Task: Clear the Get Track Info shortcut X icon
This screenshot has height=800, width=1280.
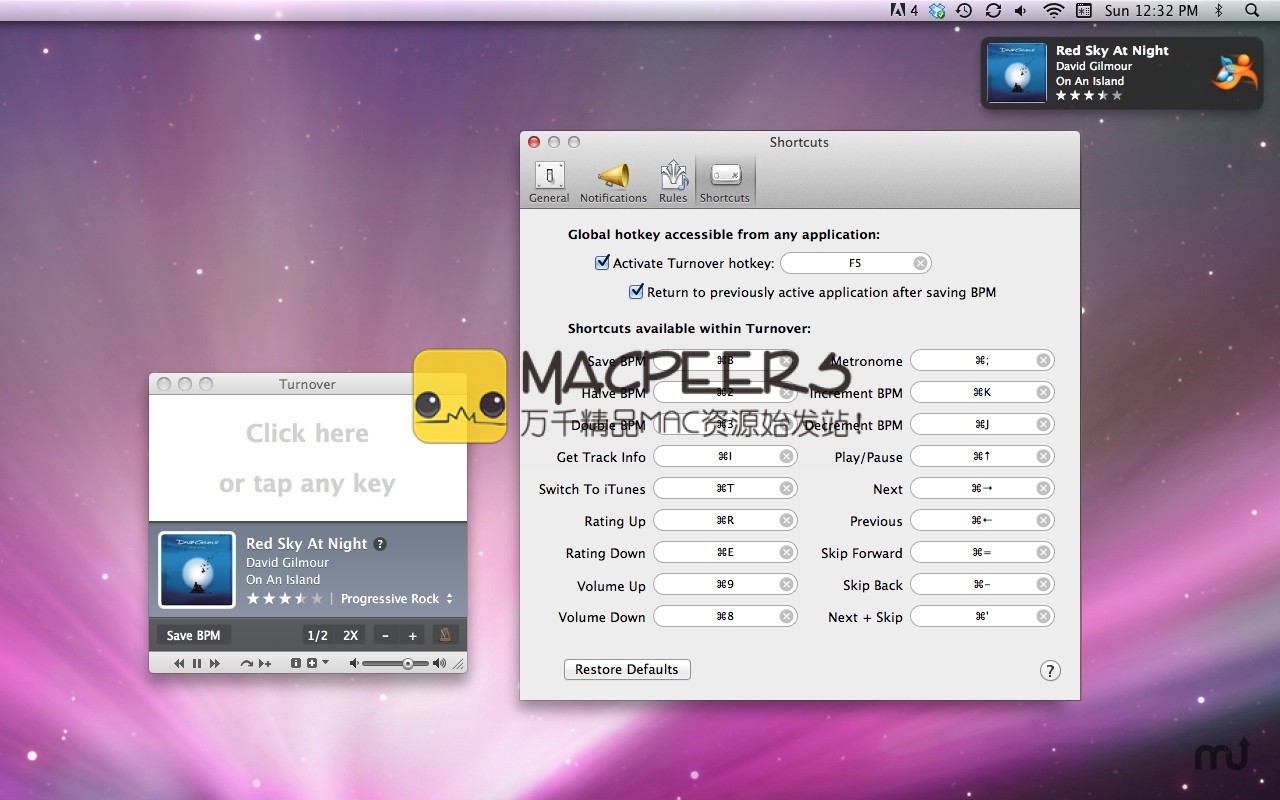Action: point(787,457)
